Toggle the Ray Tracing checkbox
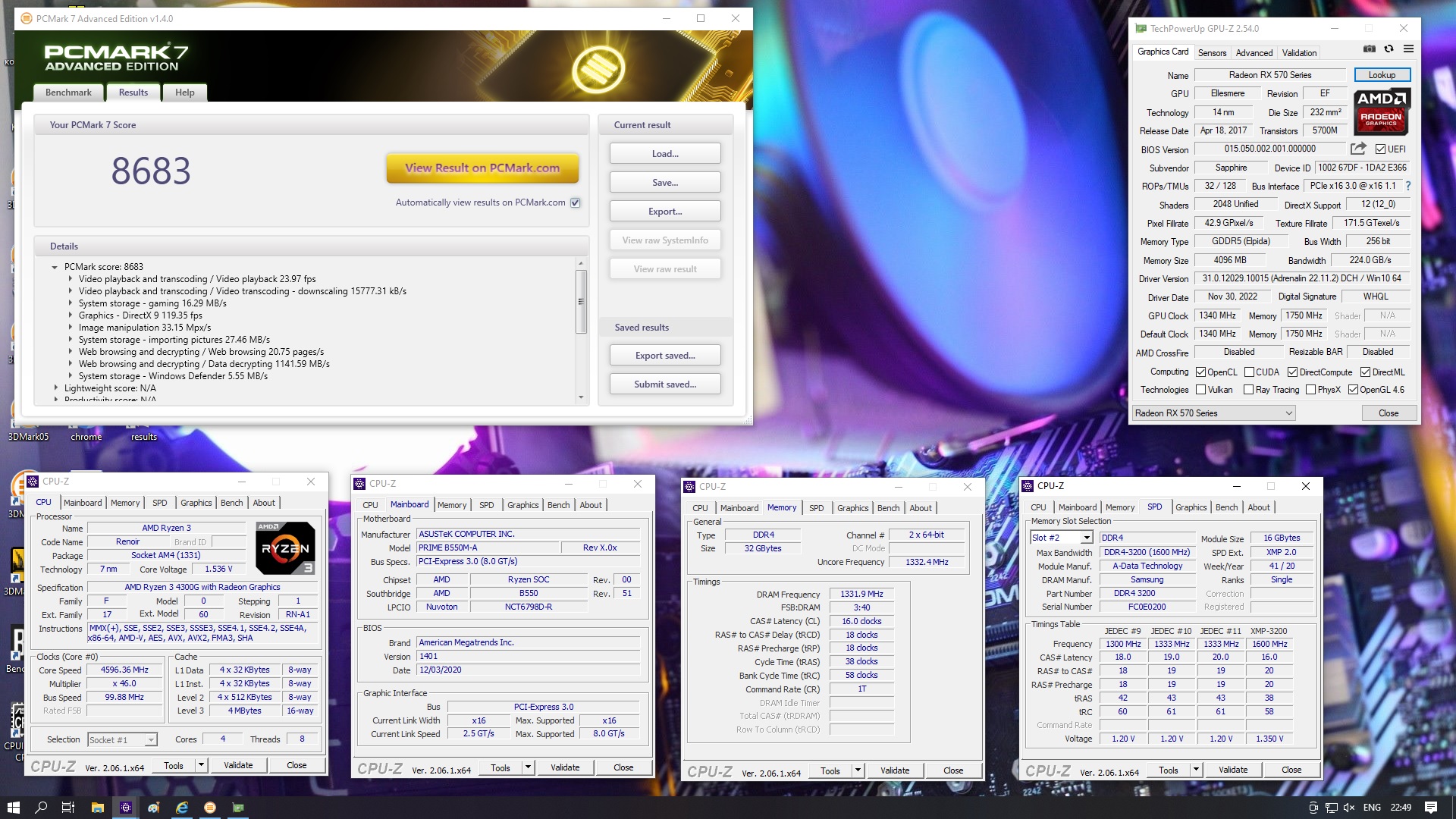This screenshot has width=1456, height=819. (x=1248, y=390)
